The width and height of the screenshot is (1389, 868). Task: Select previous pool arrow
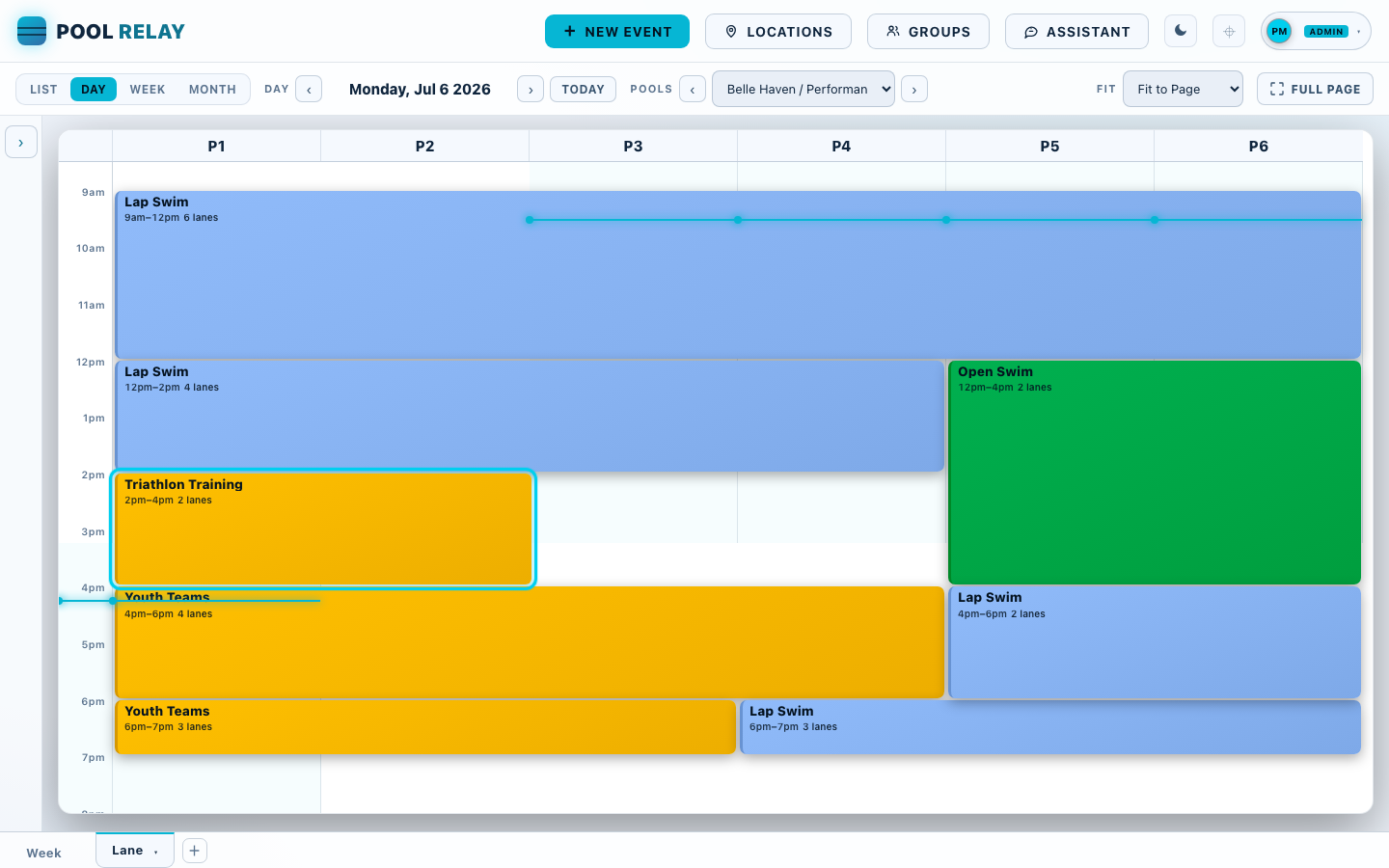693,89
